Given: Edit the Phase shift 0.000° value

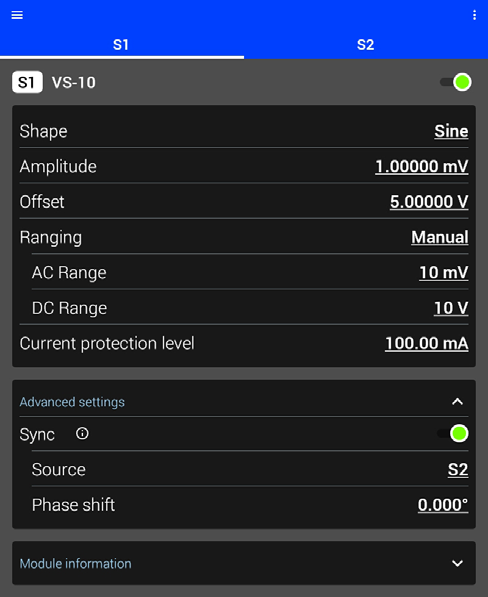Looking at the screenshot, I should pos(443,505).
